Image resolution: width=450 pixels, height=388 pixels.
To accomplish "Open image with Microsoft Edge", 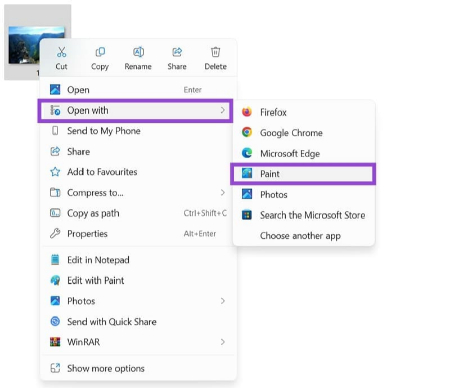I will (304, 153).
